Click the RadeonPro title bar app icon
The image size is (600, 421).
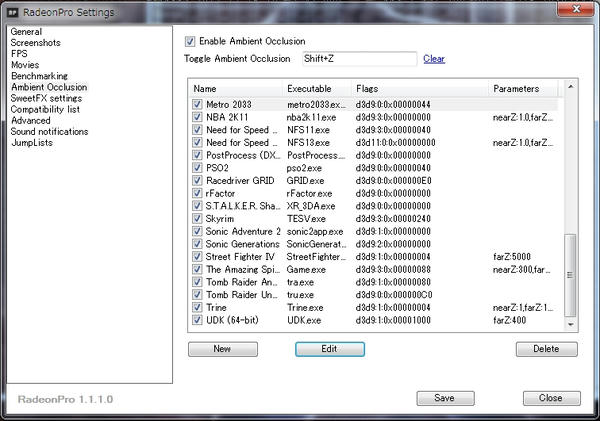[13, 13]
